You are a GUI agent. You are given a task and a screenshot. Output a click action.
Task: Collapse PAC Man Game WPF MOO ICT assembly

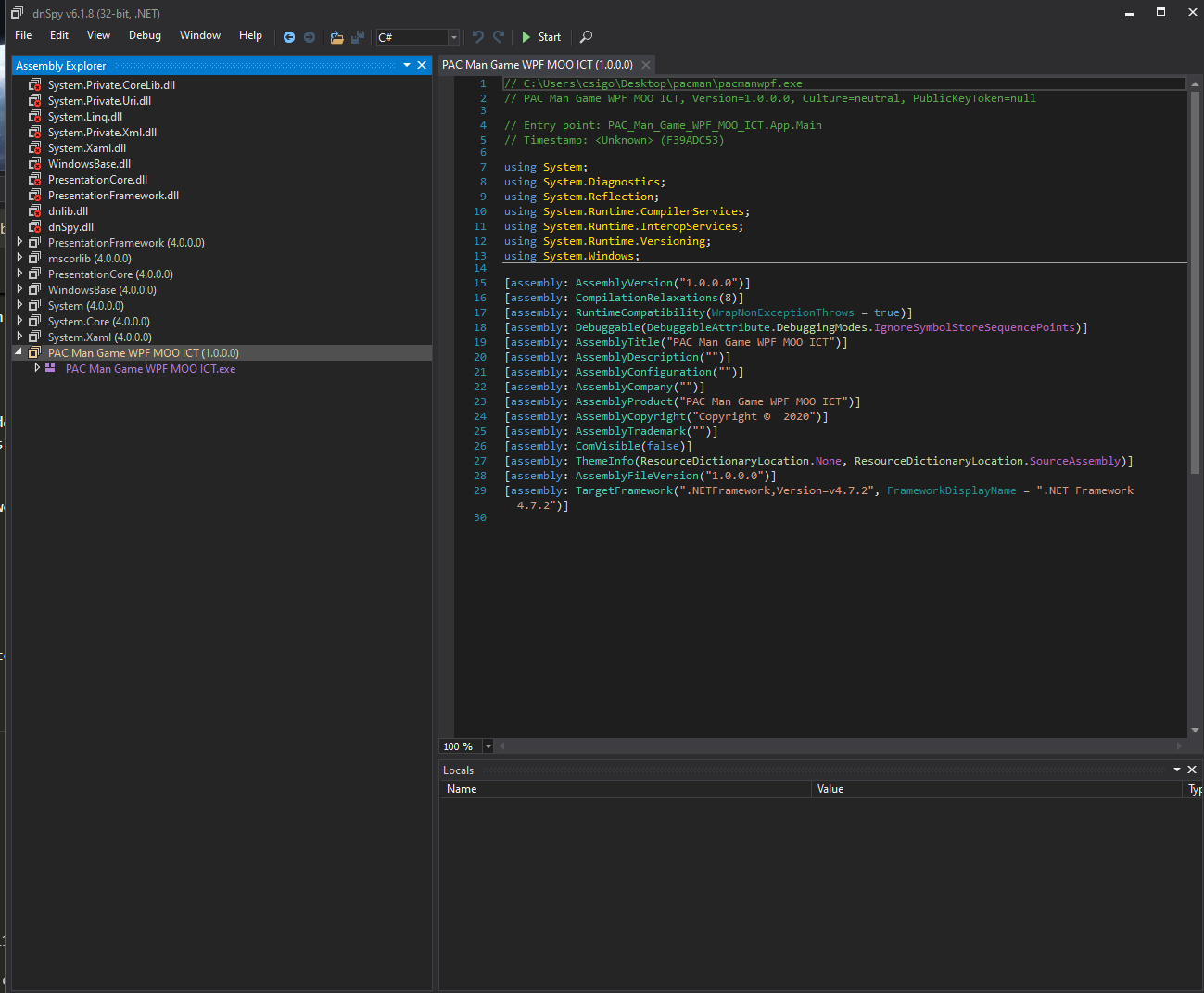pyautogui.click(x=19, y=352)
